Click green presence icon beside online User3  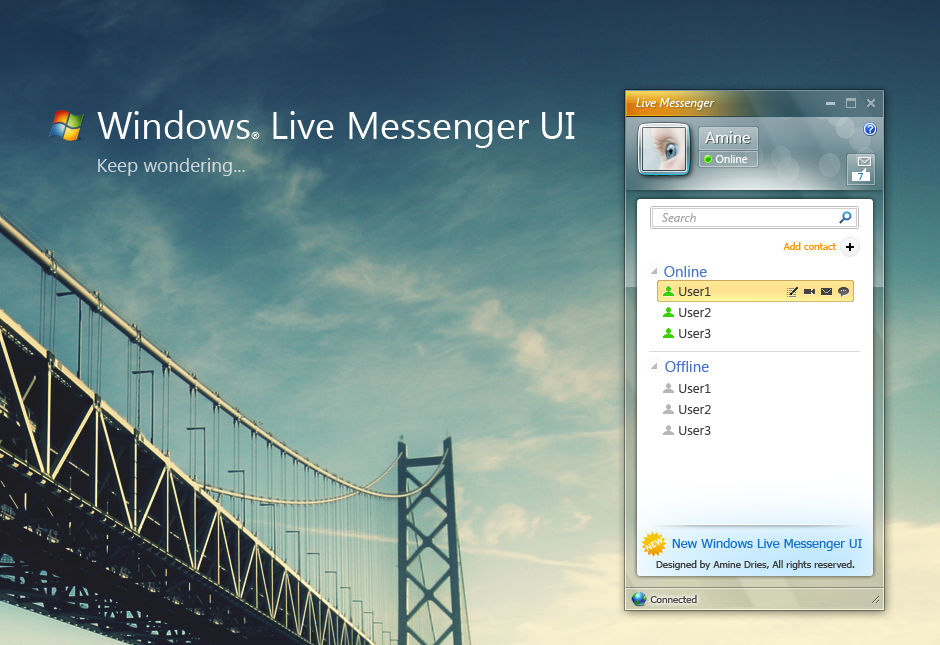[x=668, y=333]
